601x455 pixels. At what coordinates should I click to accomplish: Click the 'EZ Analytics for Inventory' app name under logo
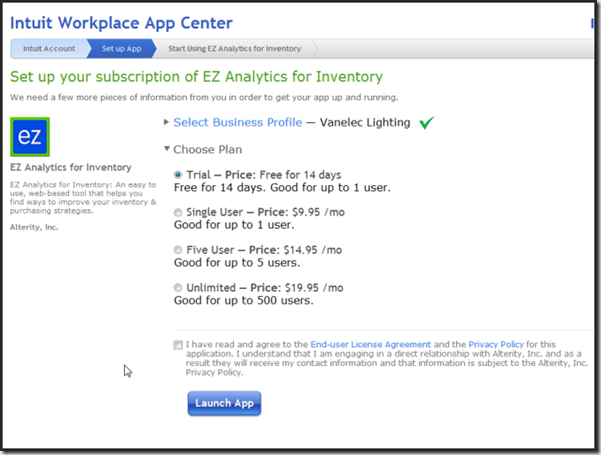pyautogui.click(x=71, y=168)
